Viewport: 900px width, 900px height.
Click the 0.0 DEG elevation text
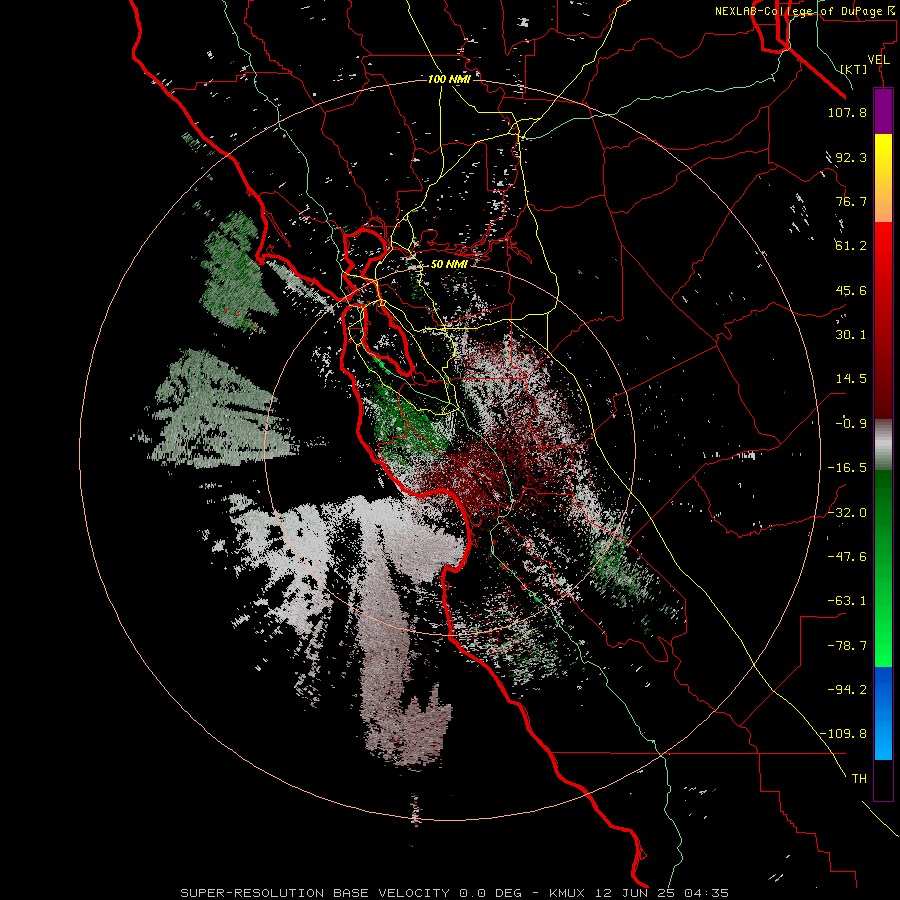[x=490, y=893]
